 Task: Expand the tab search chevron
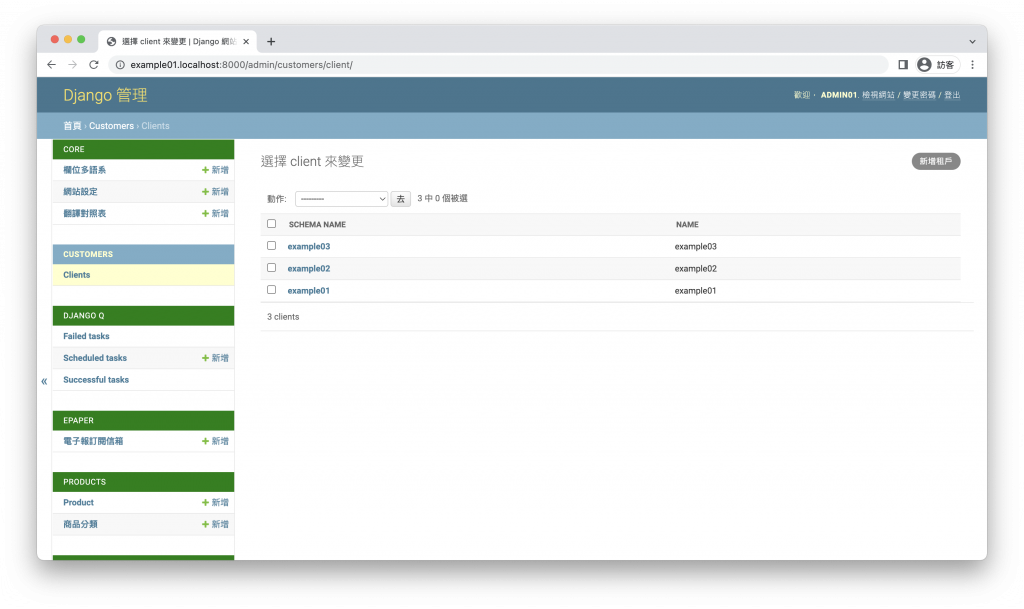pos(972,42)
